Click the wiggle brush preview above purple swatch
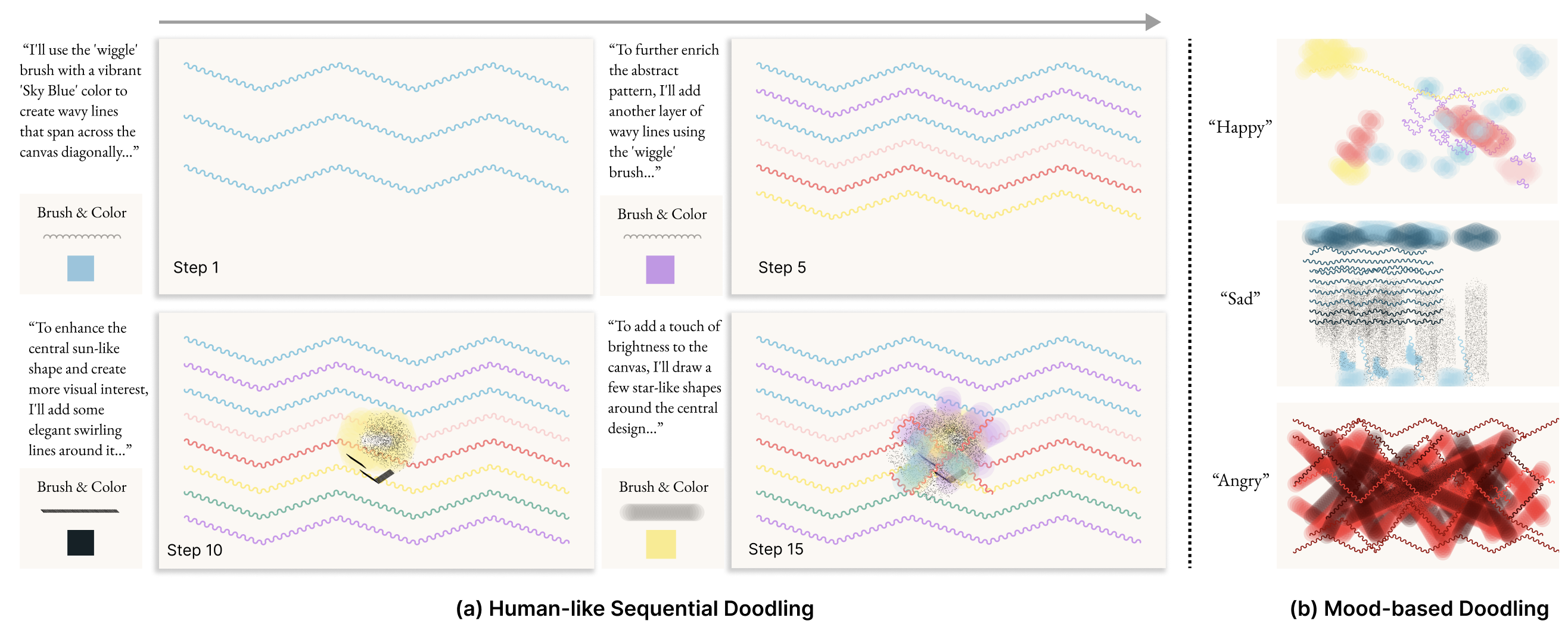Screen dimensions: 1568x630 (x=662, y=236)
